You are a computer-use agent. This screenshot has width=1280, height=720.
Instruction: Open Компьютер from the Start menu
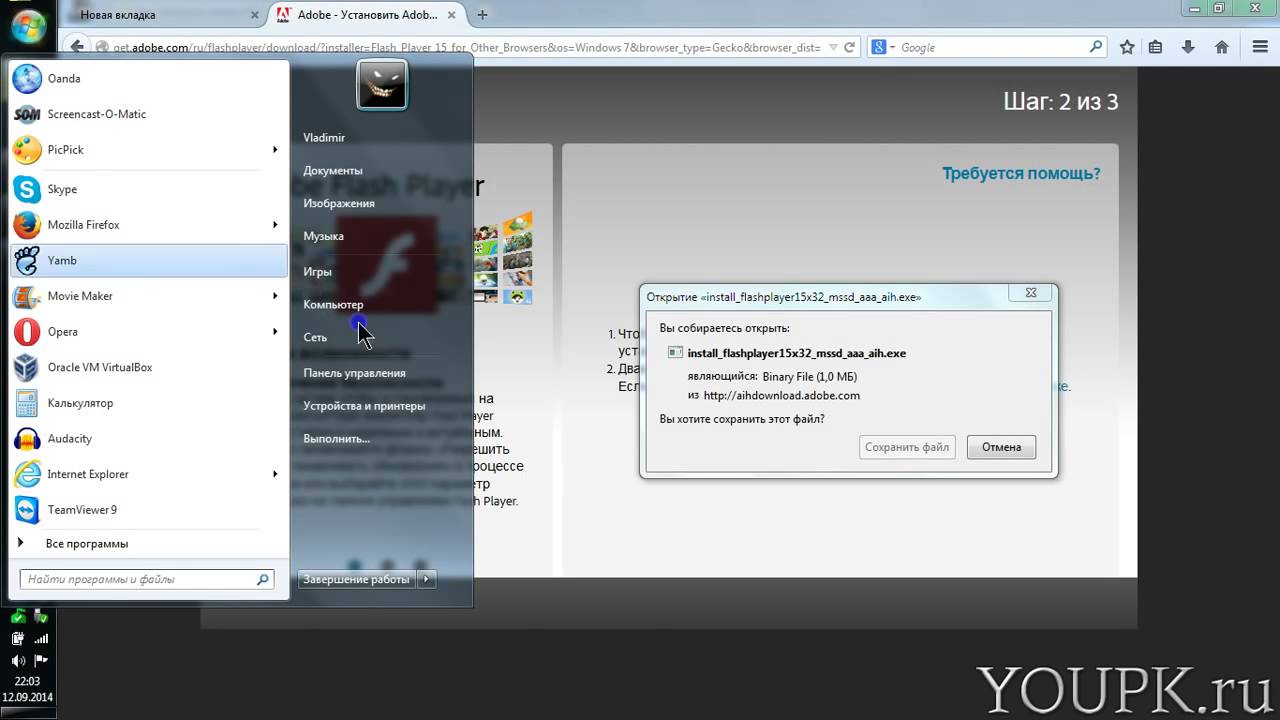click(x=333, y=305)
